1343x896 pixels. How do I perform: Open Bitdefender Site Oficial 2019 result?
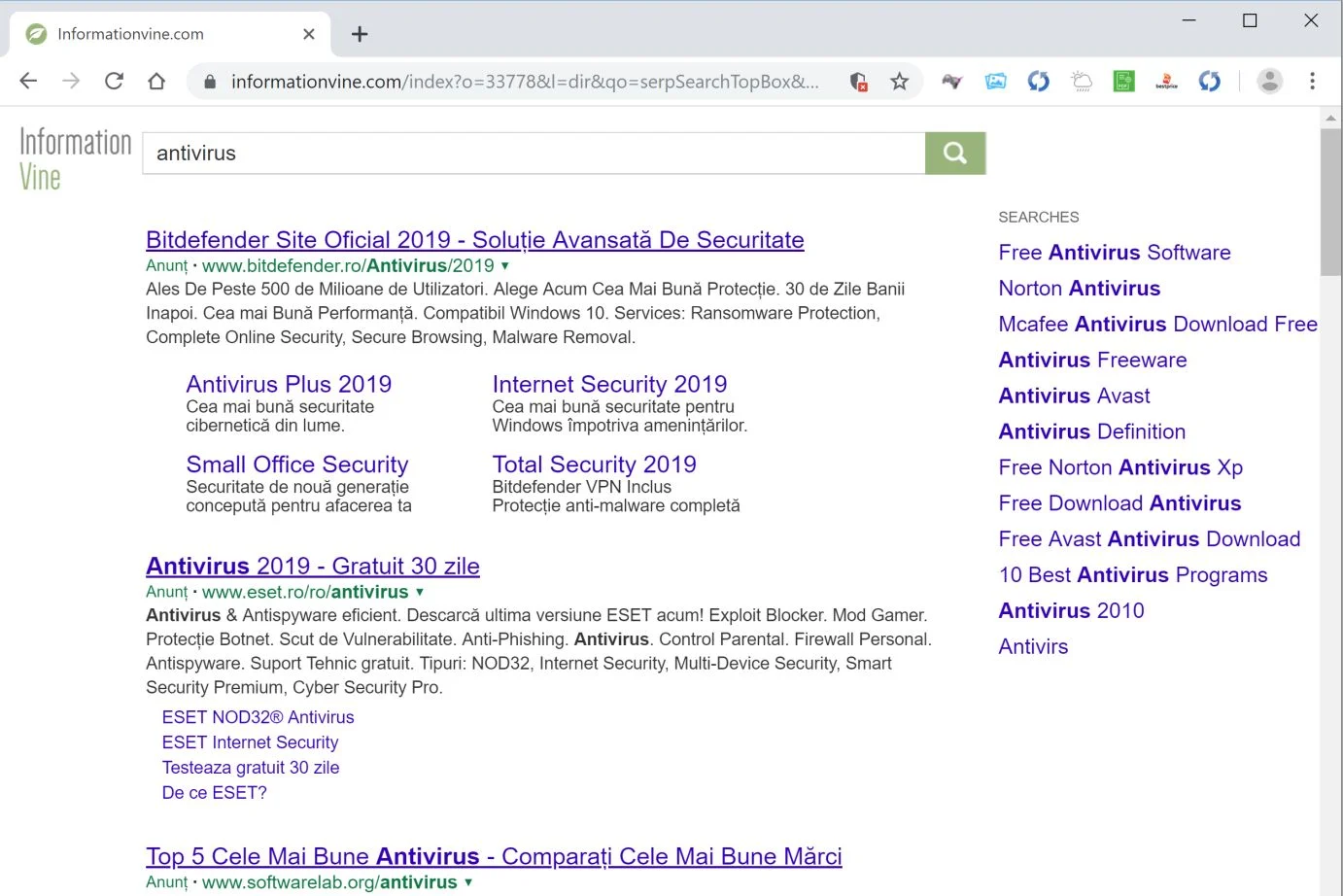pyautogui.click(x=475, y=240)
